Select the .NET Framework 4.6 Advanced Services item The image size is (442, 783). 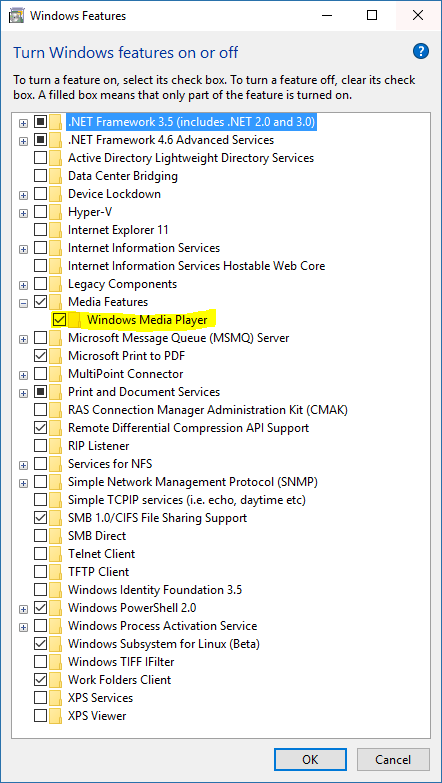point(171,140)
